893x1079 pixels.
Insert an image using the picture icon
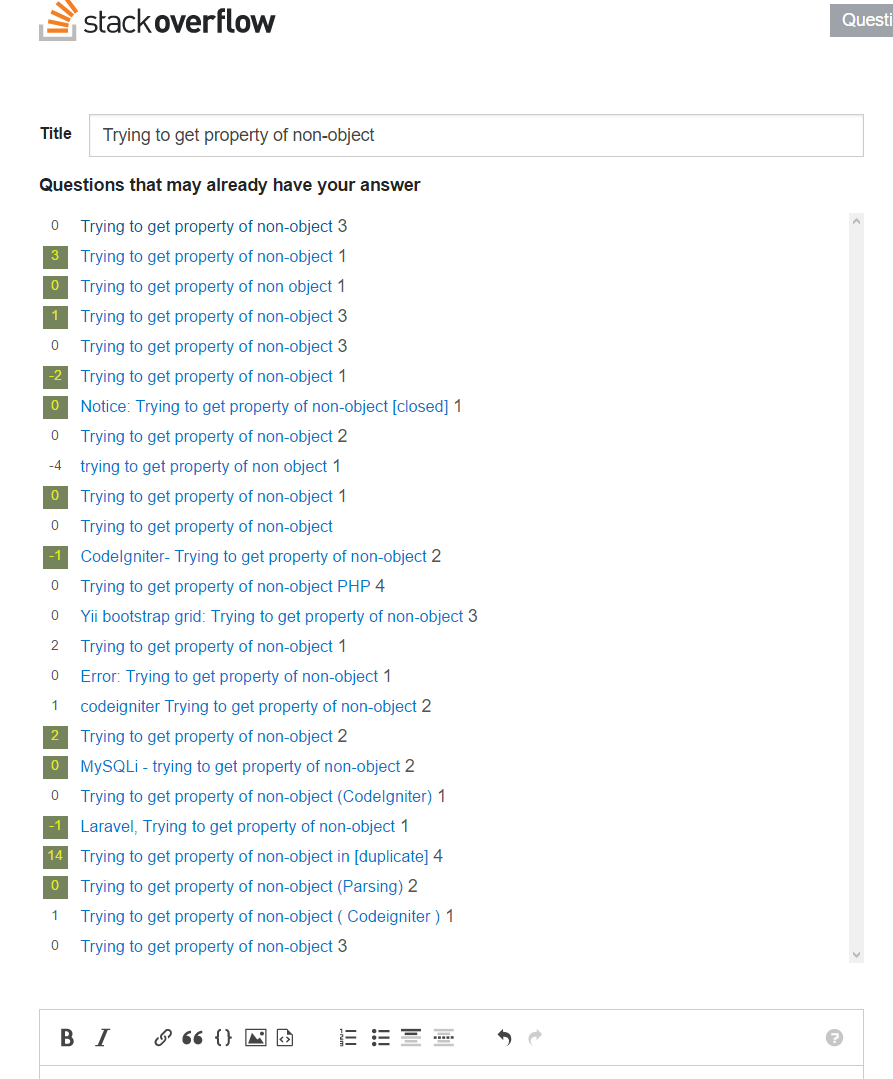click(x=255, y=1038)
